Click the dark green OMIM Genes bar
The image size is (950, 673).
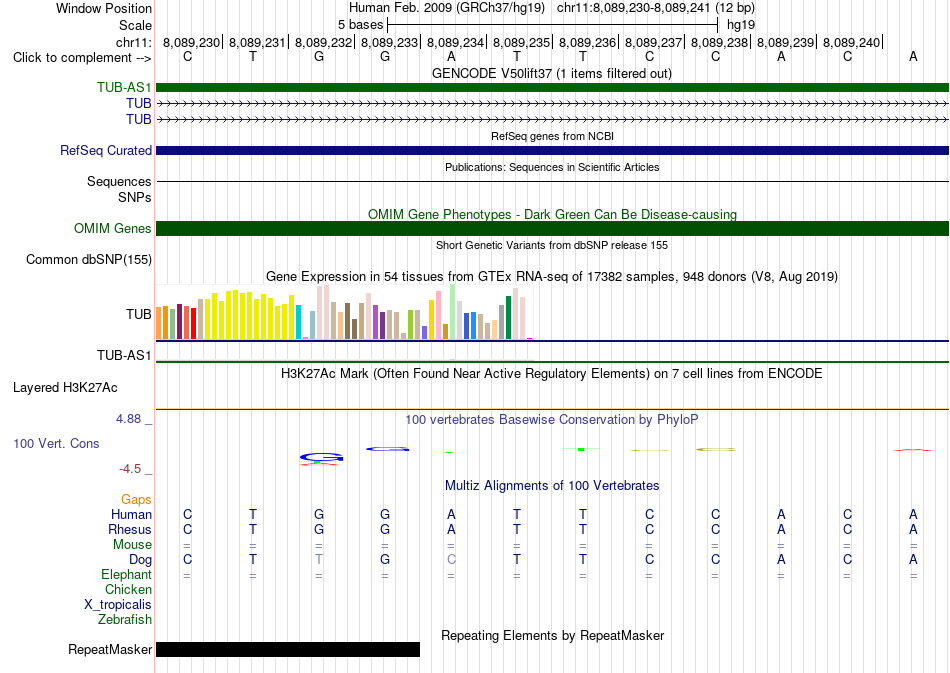click(552, 228)
